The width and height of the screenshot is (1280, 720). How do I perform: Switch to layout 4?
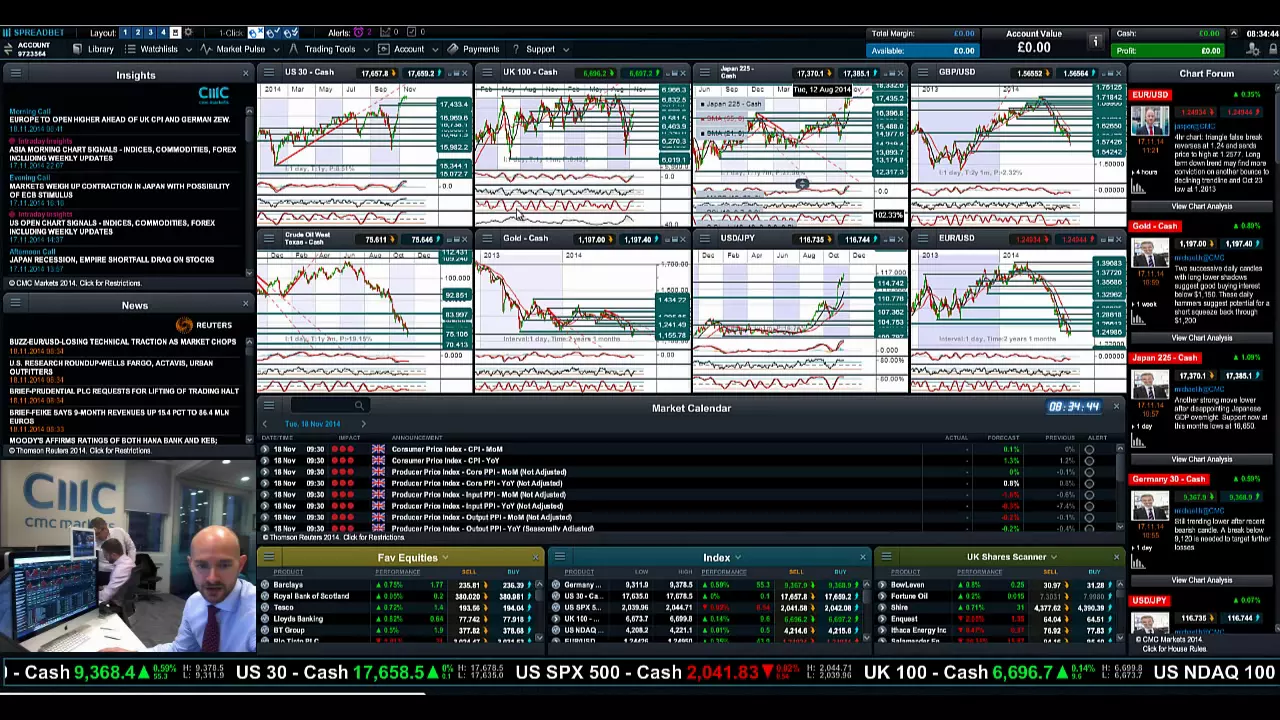(x=163, y=33)
